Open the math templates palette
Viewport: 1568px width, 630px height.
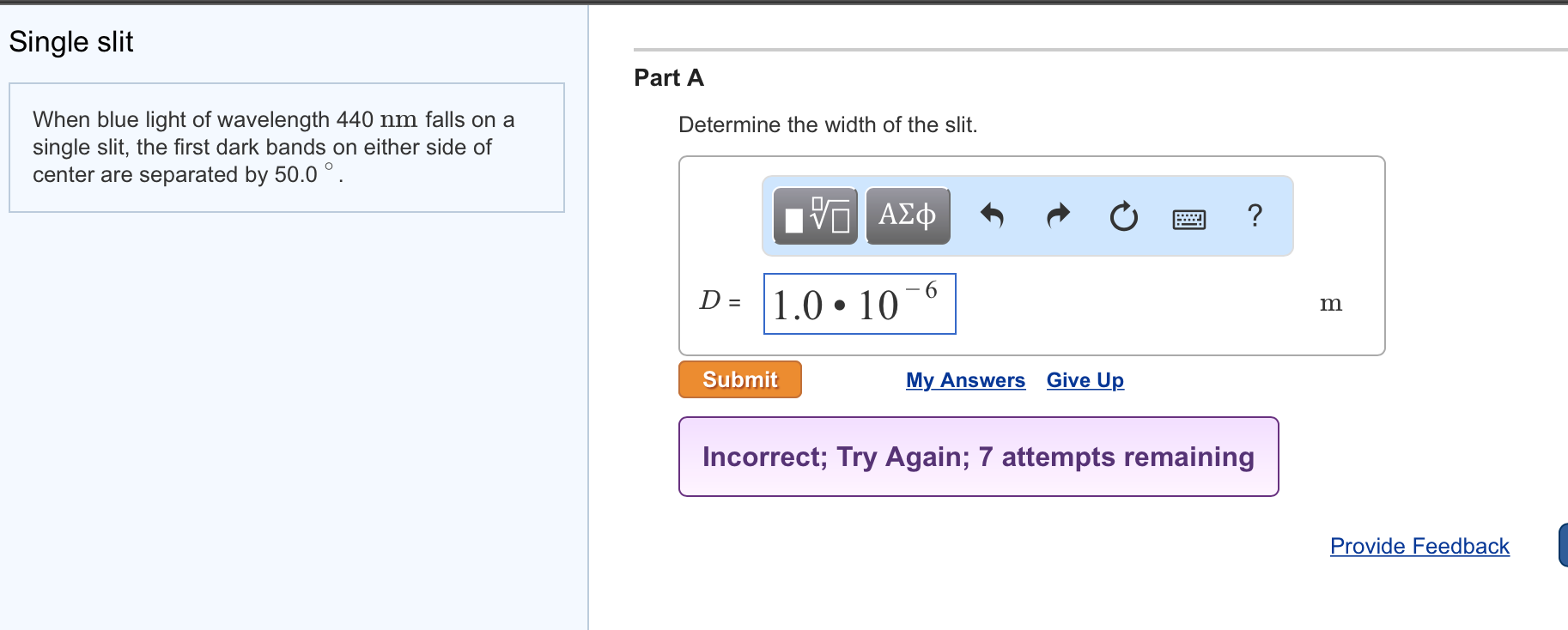point(812,215)
